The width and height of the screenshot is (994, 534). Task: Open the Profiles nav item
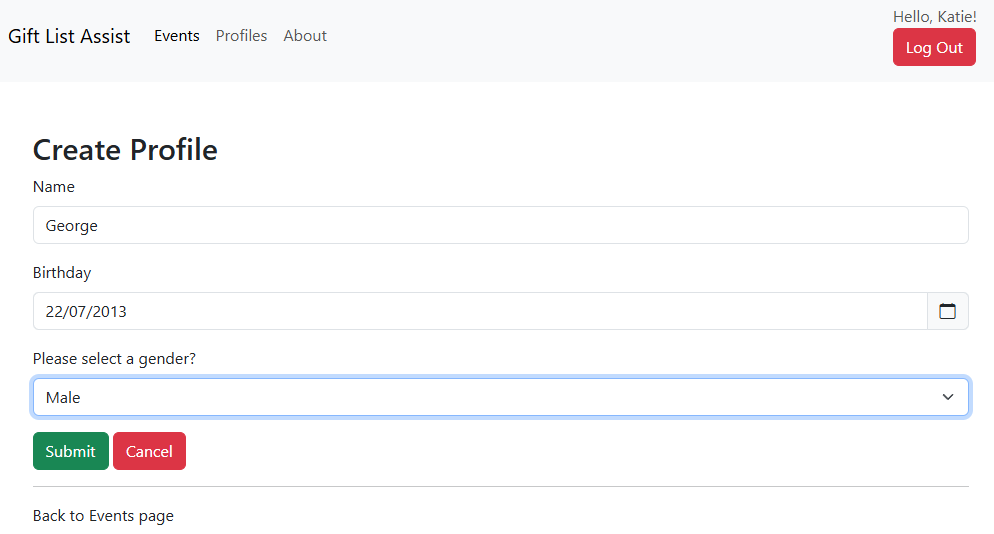[x=241, y=36]
